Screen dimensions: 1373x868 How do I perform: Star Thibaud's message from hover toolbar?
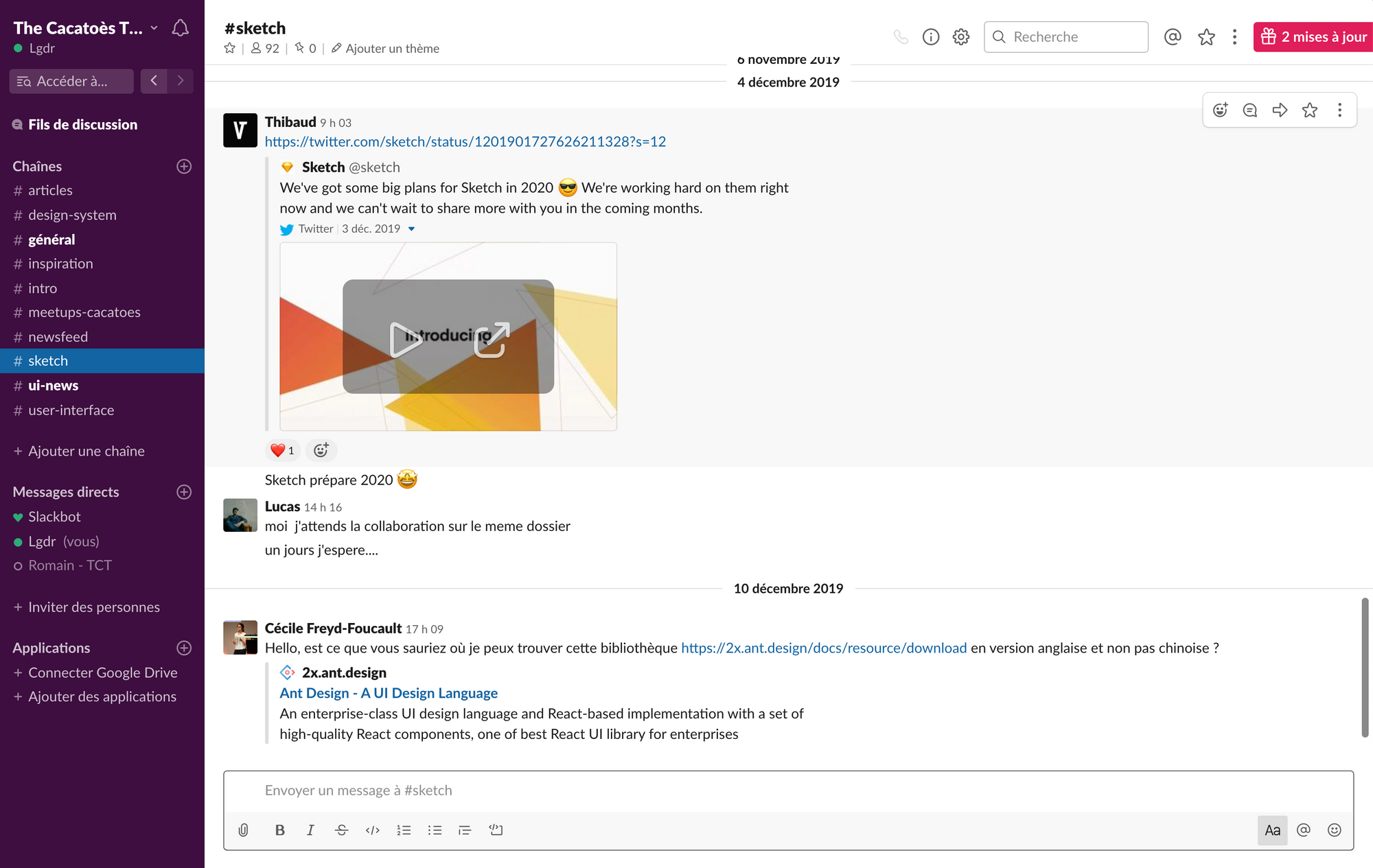pyautogui.click(x=1310, y=110)
